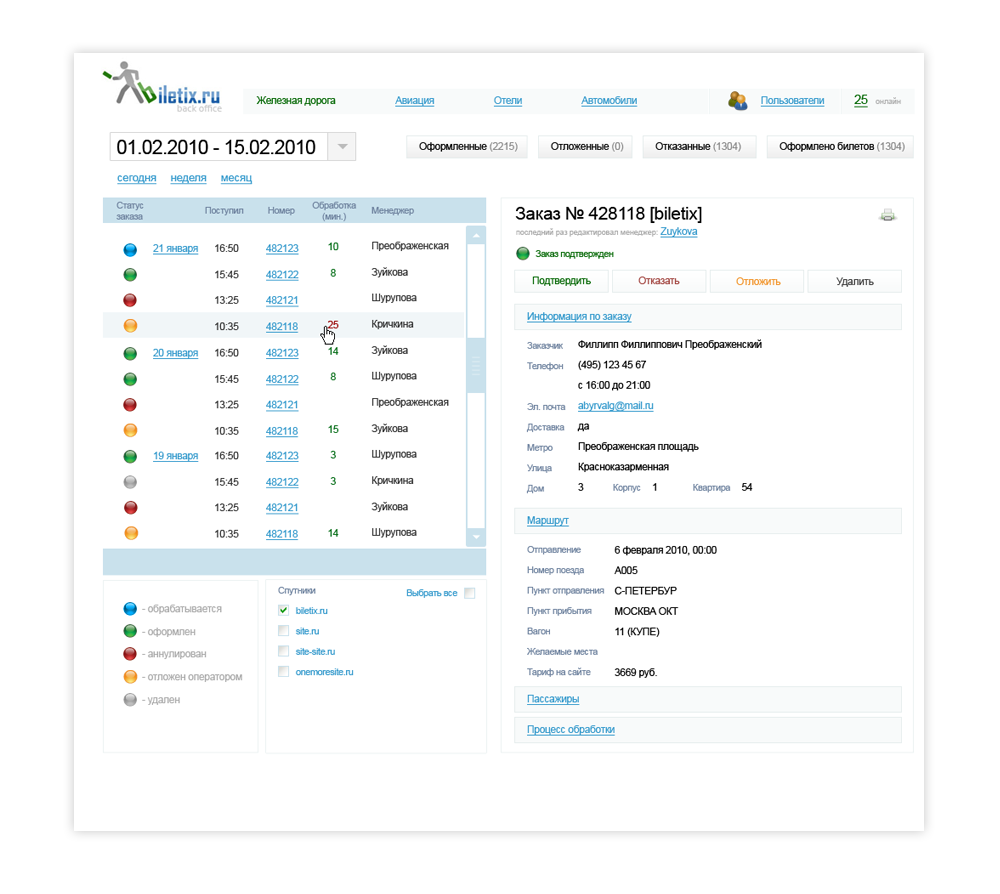Switch to the Авиация tab
The height and width of the screenshot is (894, 1000).
pyautogui.click(x=414, y=101)
